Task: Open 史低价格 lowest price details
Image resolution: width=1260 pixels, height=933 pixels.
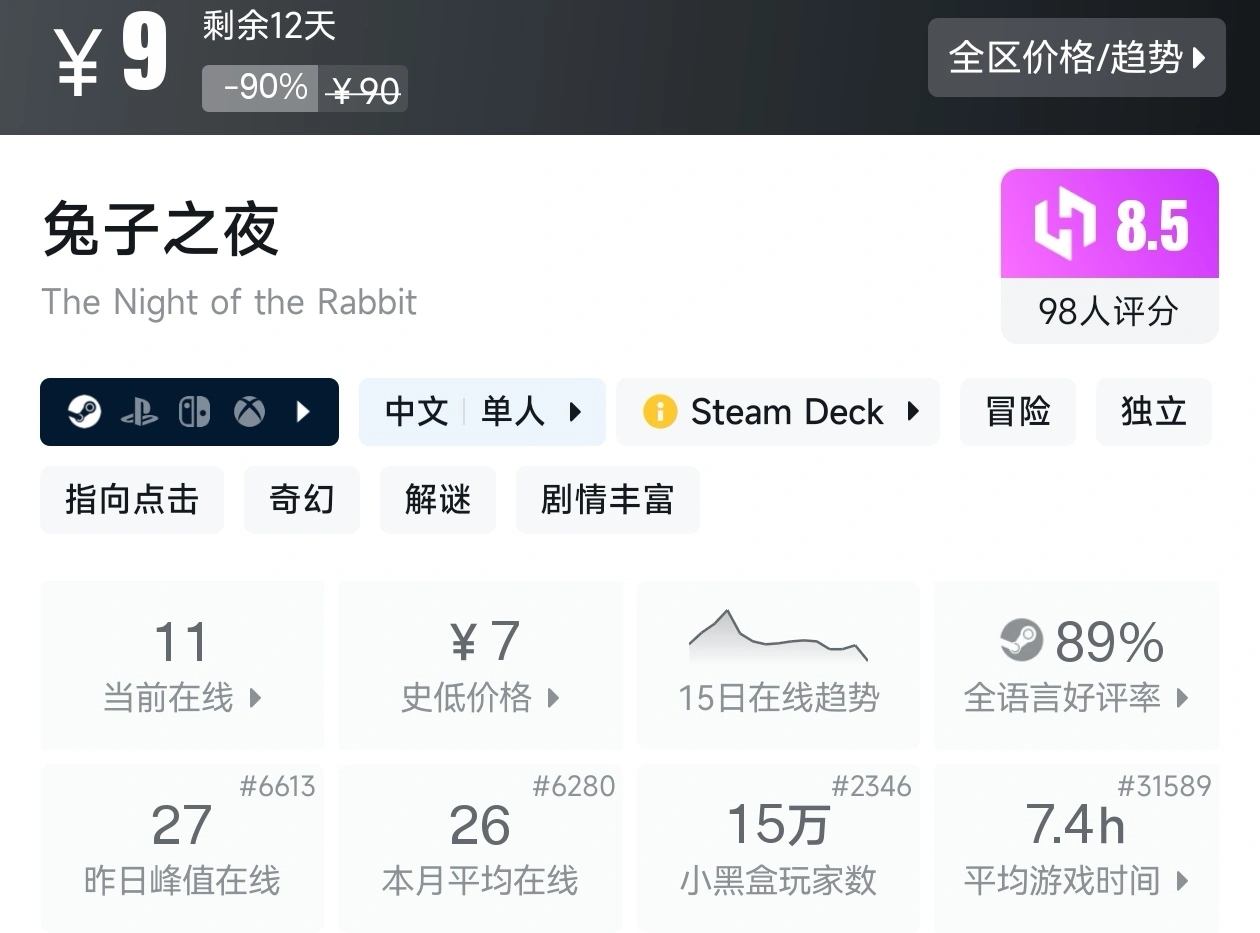Action: point(480,665)
